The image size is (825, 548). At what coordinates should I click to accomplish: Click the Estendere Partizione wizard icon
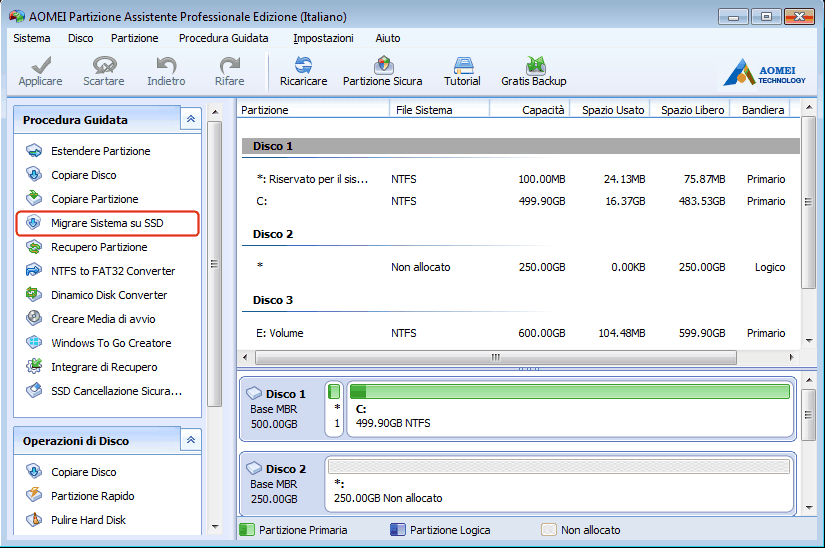coord(34,151)
